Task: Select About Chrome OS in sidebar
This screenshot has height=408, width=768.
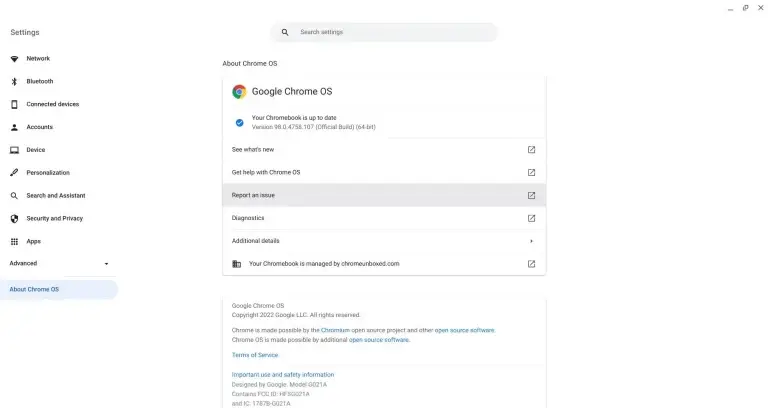Action: coord(35,289)
